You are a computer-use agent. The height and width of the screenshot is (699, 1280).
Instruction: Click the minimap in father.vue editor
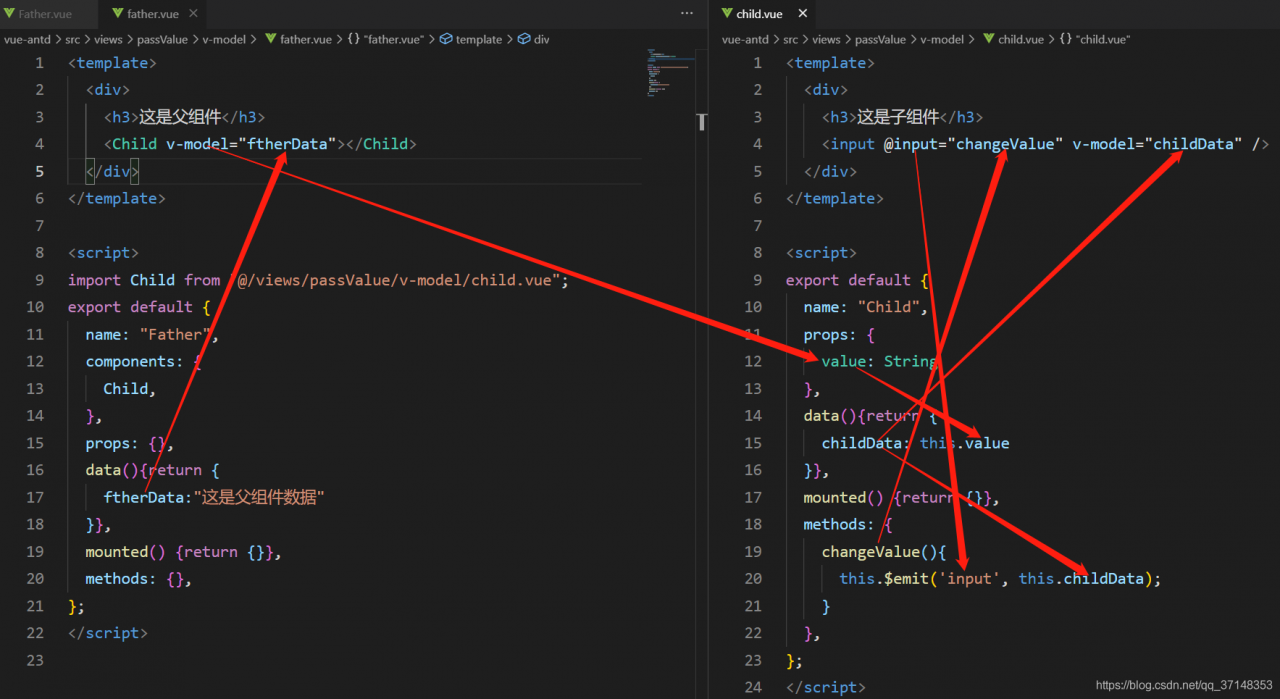(670, 72)
